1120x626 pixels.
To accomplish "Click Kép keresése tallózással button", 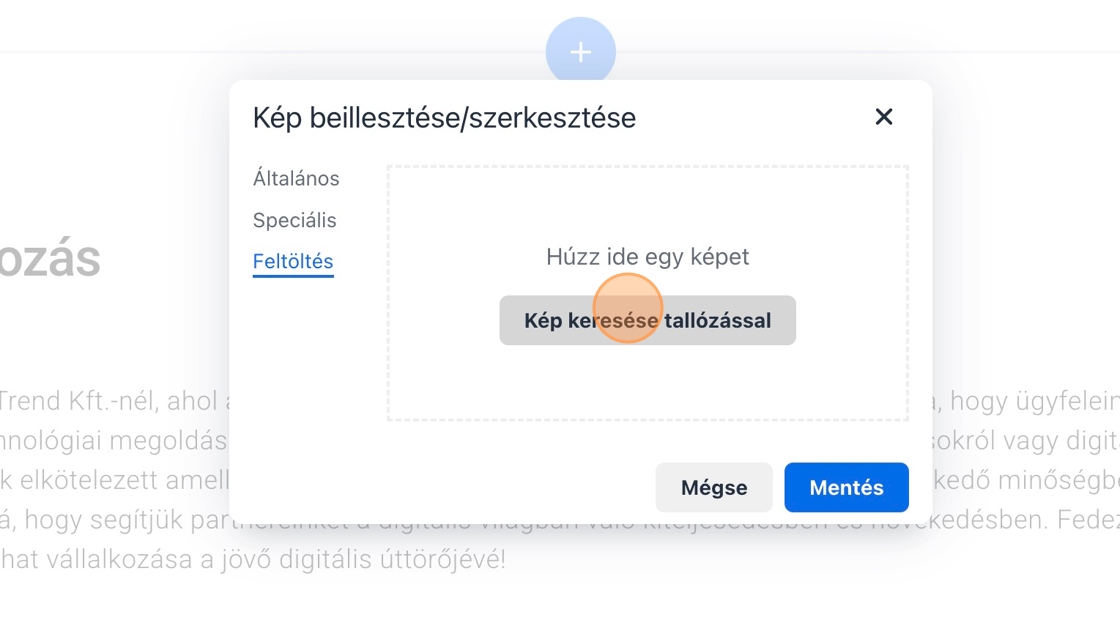I will (647, 321).
